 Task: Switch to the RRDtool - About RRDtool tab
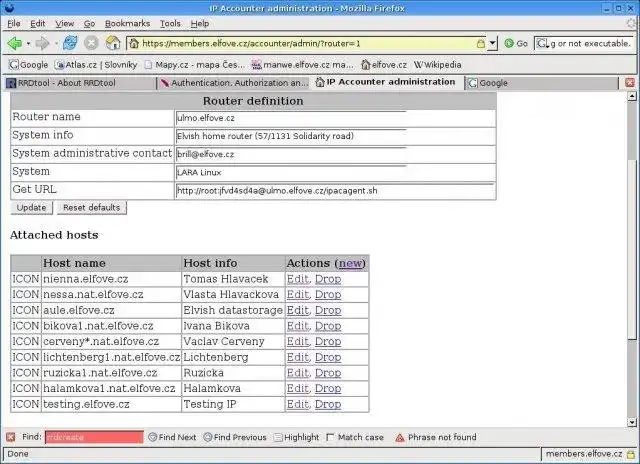[x=80, y=83]
